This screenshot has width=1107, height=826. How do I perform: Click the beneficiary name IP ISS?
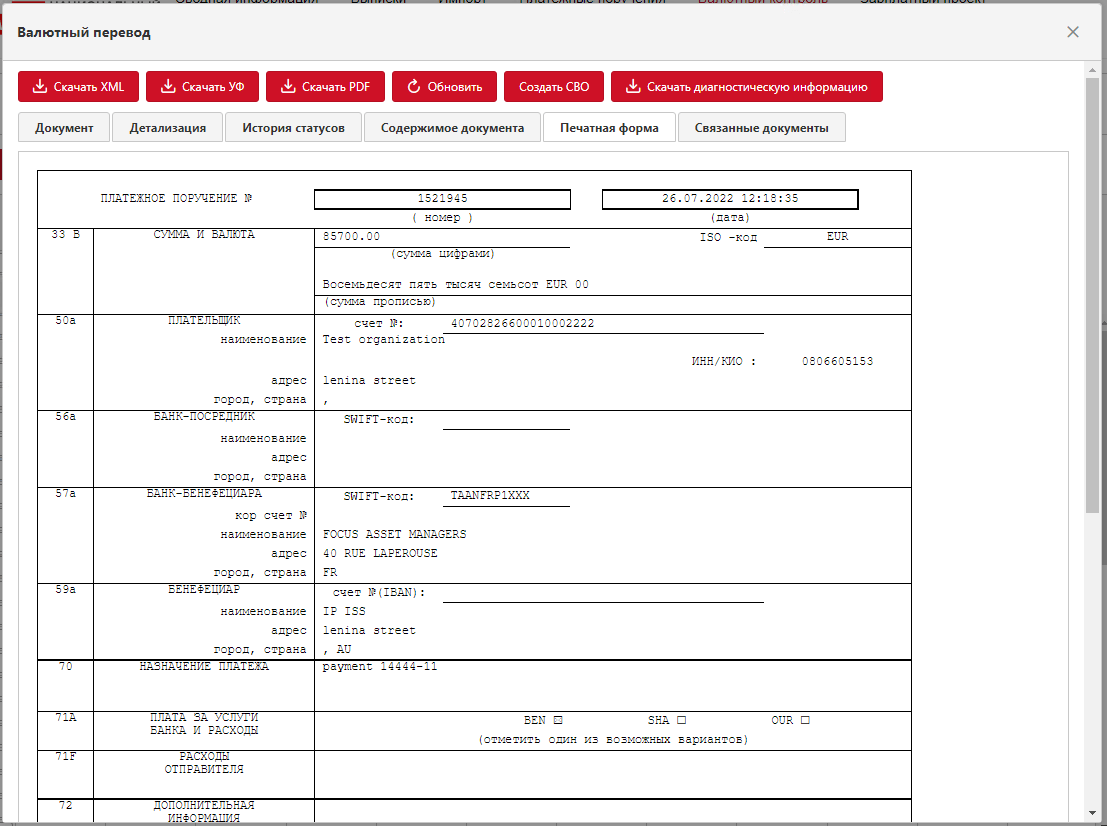click(x=344, y=611)
